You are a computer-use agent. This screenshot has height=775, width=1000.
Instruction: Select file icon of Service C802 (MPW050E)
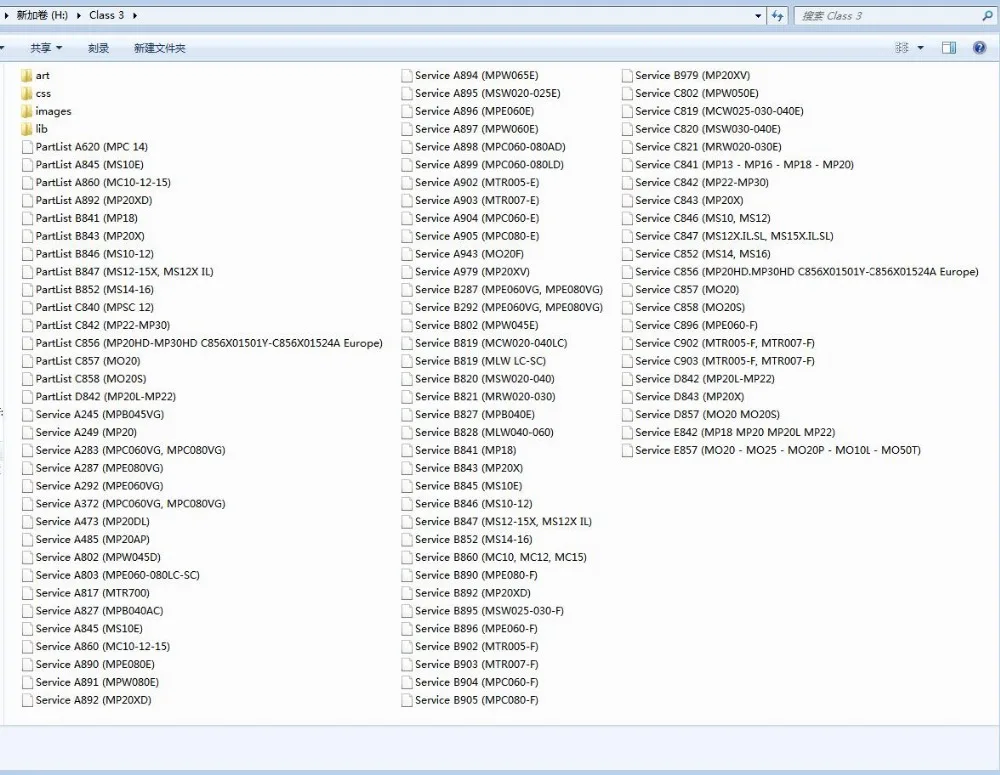tap(627, 93)
